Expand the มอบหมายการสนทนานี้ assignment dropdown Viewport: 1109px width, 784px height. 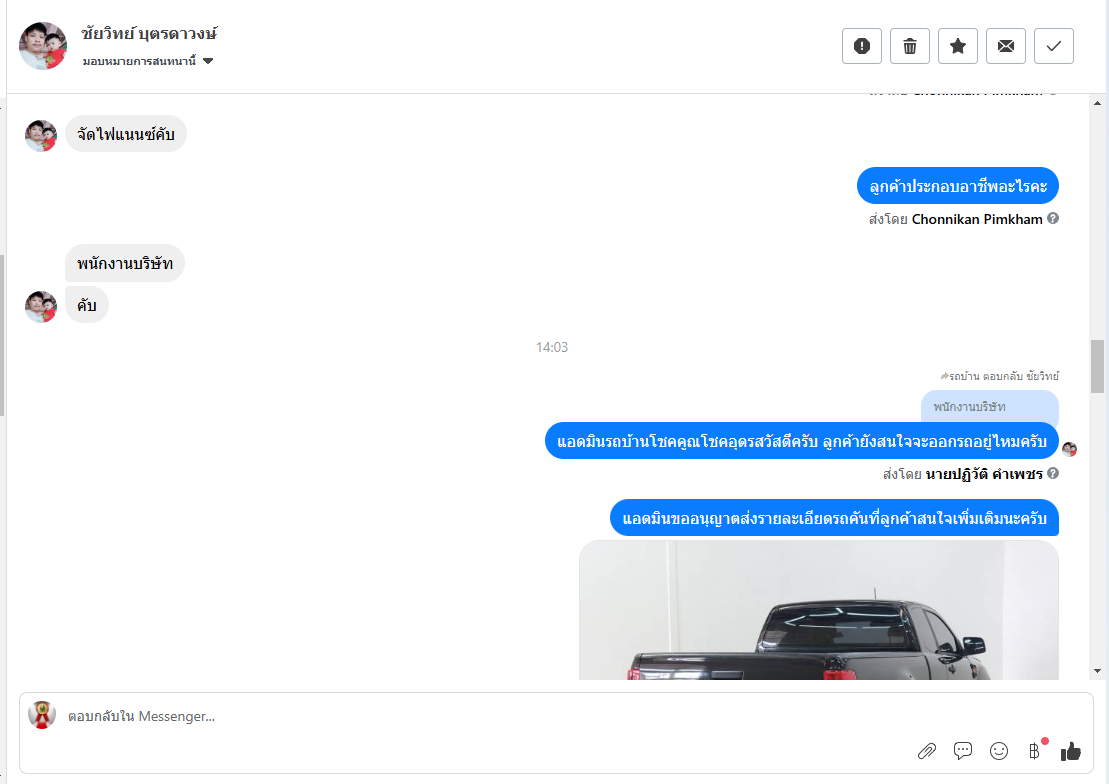[148, 61]
